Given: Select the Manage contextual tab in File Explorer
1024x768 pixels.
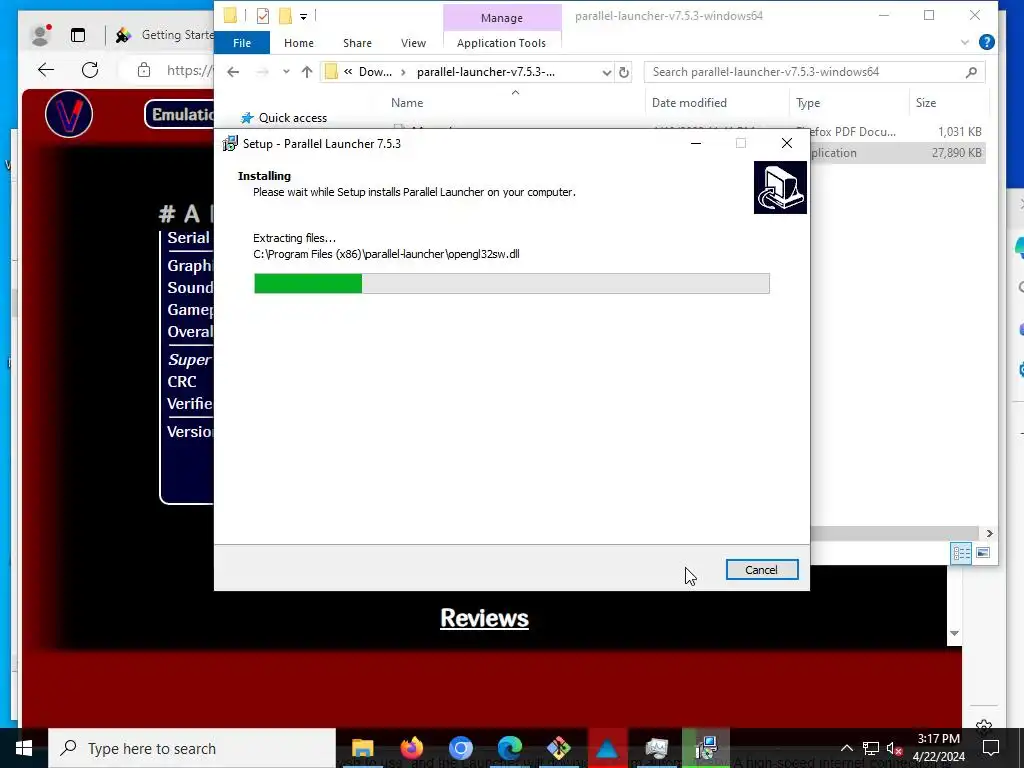Looking at the screenshot, I should click(502, 18).
